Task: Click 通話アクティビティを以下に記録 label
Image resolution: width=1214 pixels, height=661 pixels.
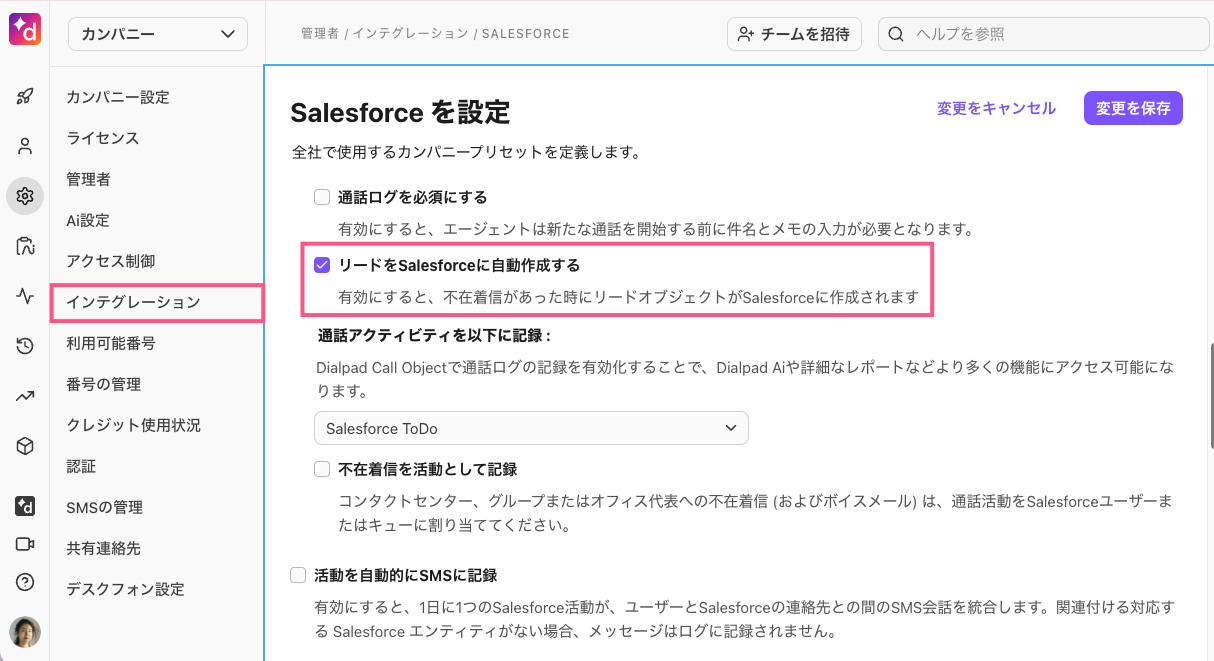Action: click(x=435, y=335)
